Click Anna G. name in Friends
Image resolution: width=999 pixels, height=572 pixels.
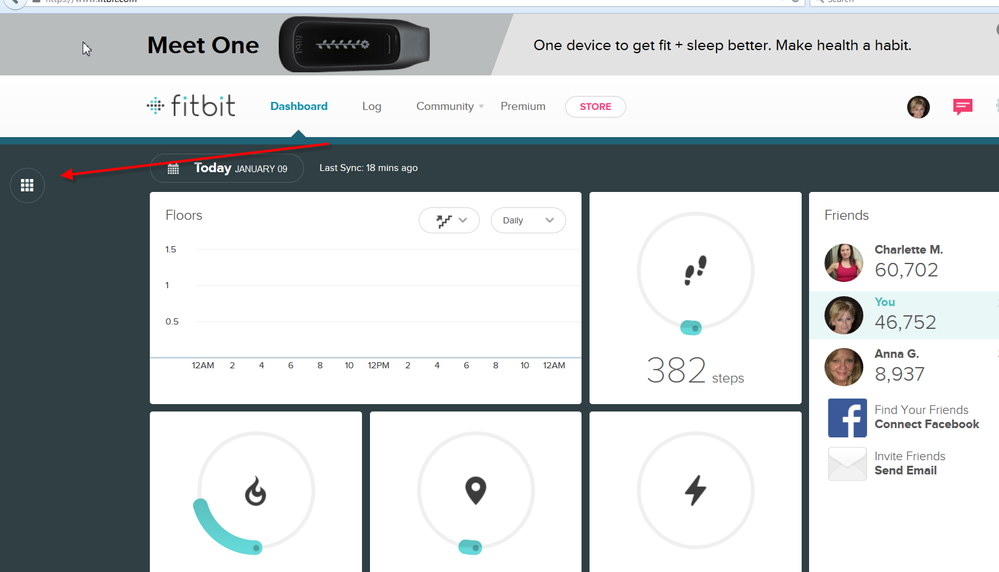point(896,354)
